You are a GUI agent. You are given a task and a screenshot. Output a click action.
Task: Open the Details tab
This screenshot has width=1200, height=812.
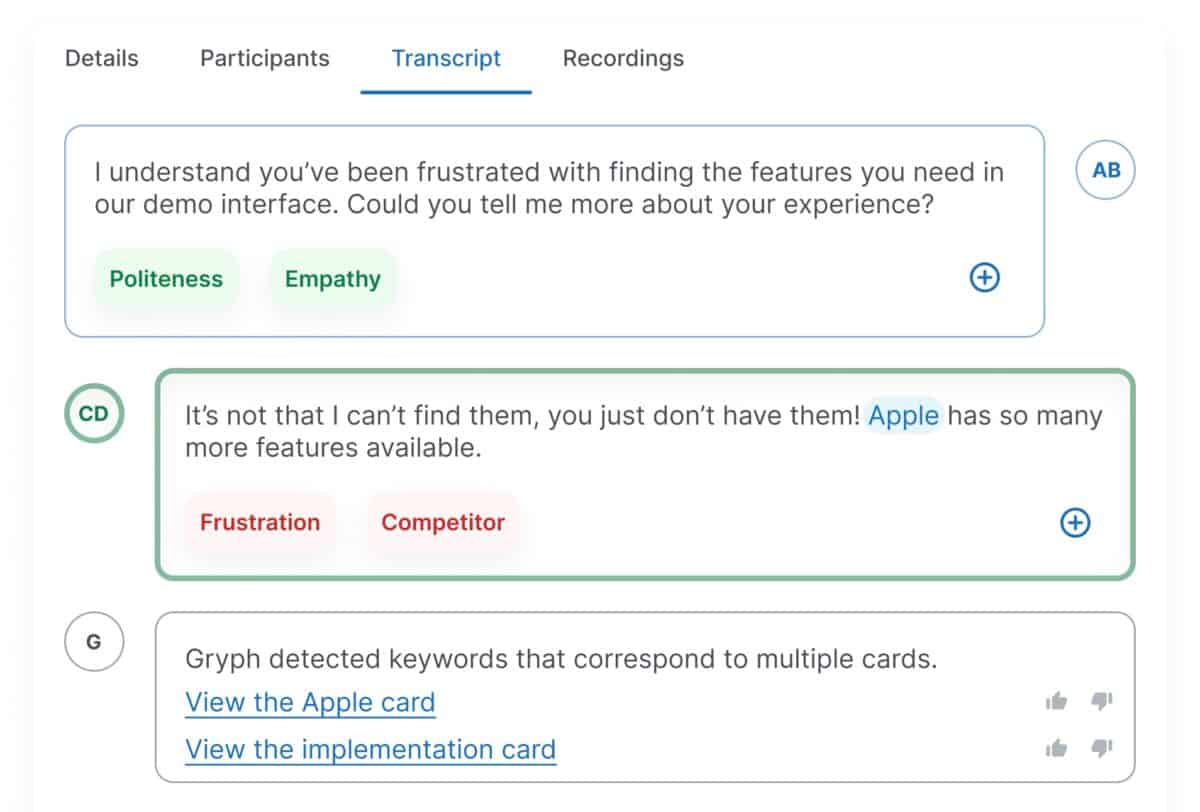(102, 58)
